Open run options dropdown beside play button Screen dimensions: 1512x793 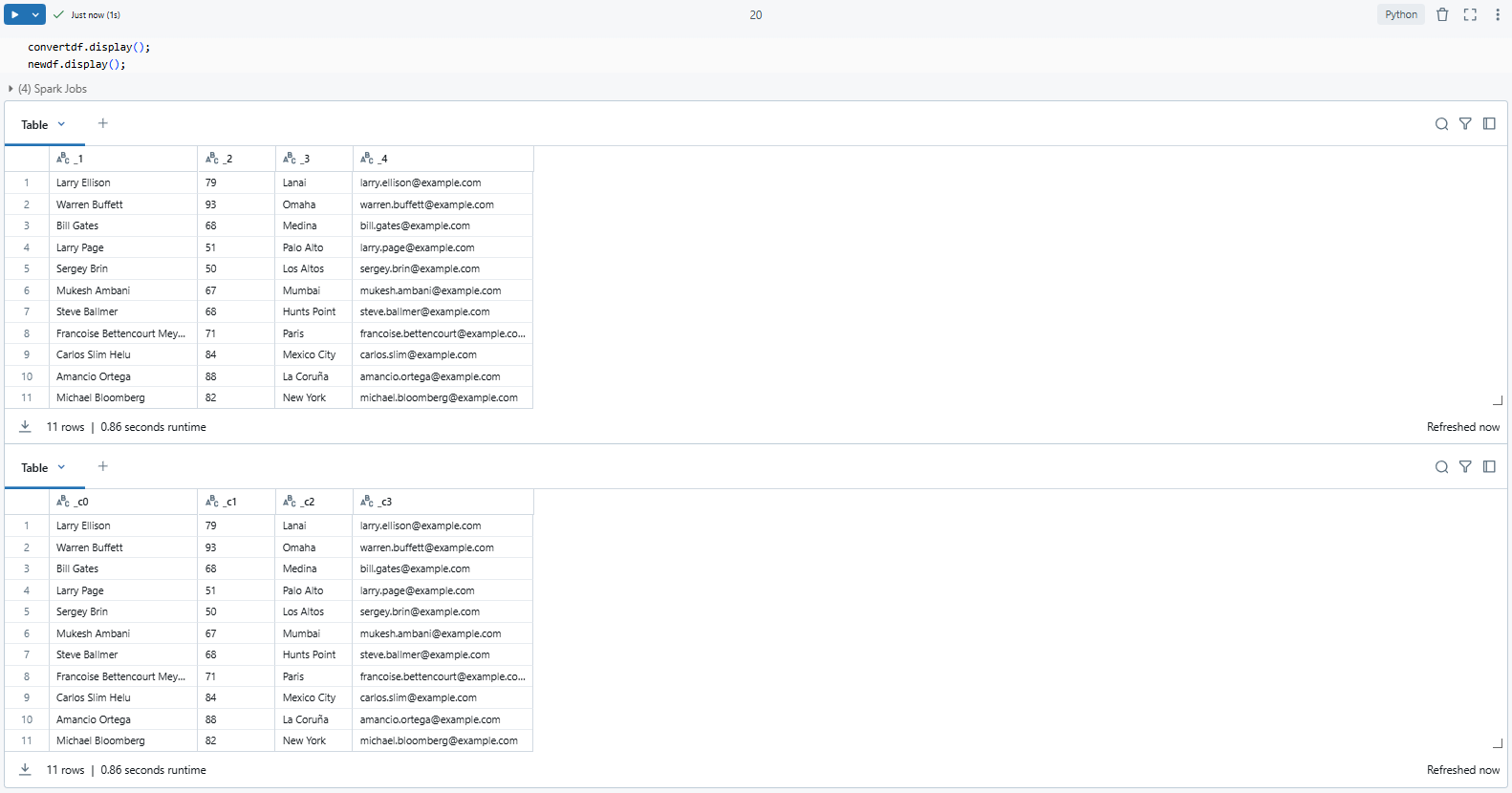(35, 14)
